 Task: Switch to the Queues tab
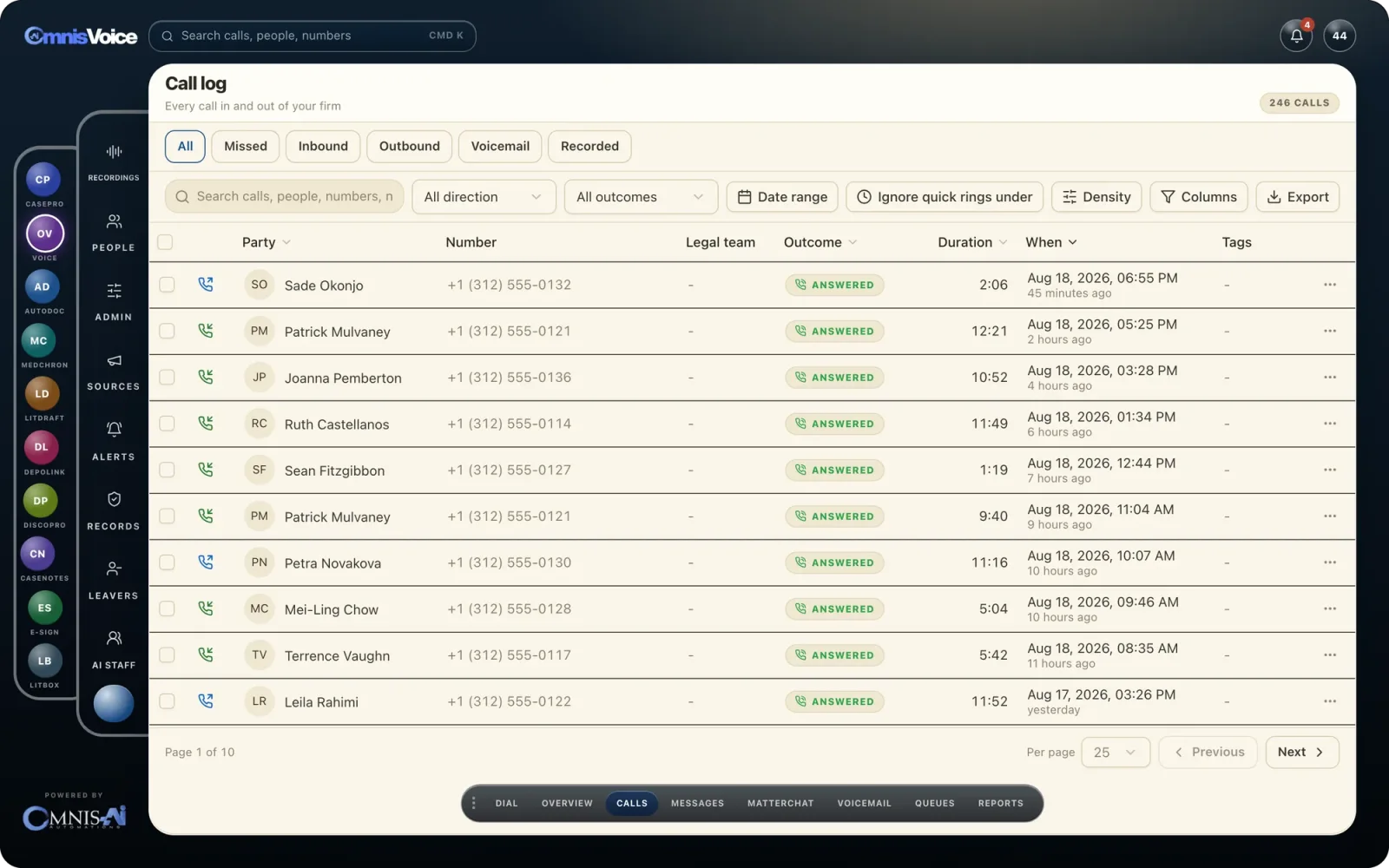934,803
